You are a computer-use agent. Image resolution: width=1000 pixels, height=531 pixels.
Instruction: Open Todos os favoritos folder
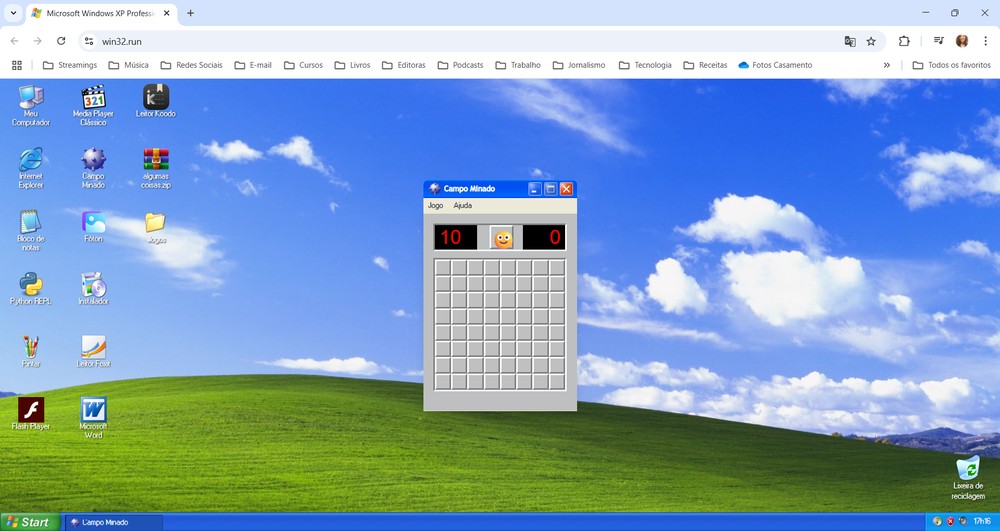point(952,65)
